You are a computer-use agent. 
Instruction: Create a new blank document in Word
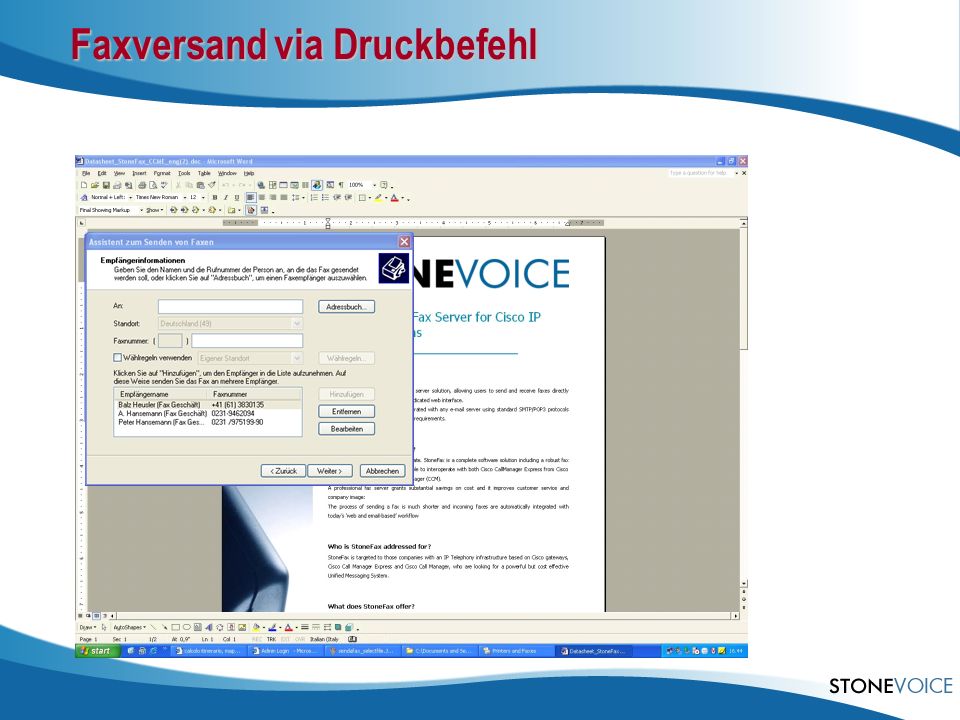tap(84, 185)
